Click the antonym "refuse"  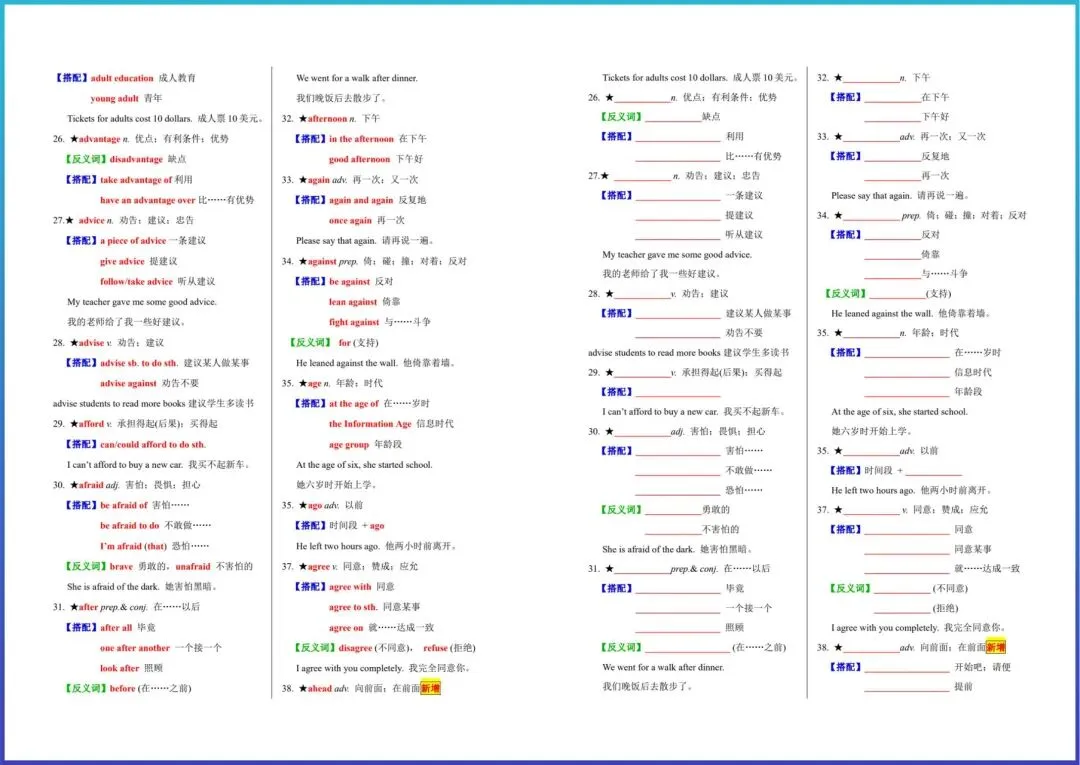click(435, 649)
